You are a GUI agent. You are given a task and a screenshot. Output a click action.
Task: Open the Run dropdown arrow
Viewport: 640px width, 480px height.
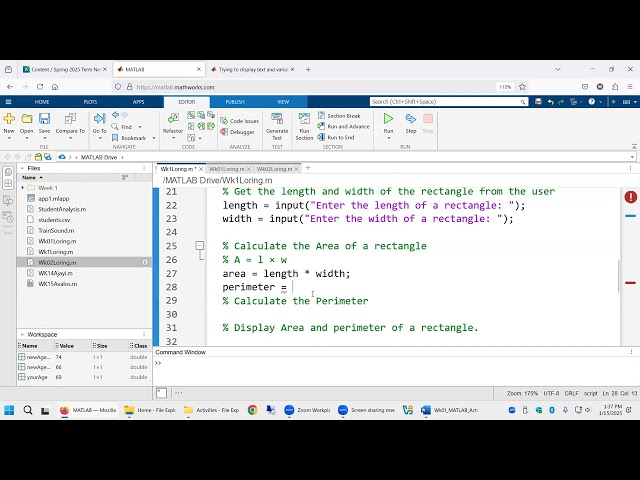[388, 138]
